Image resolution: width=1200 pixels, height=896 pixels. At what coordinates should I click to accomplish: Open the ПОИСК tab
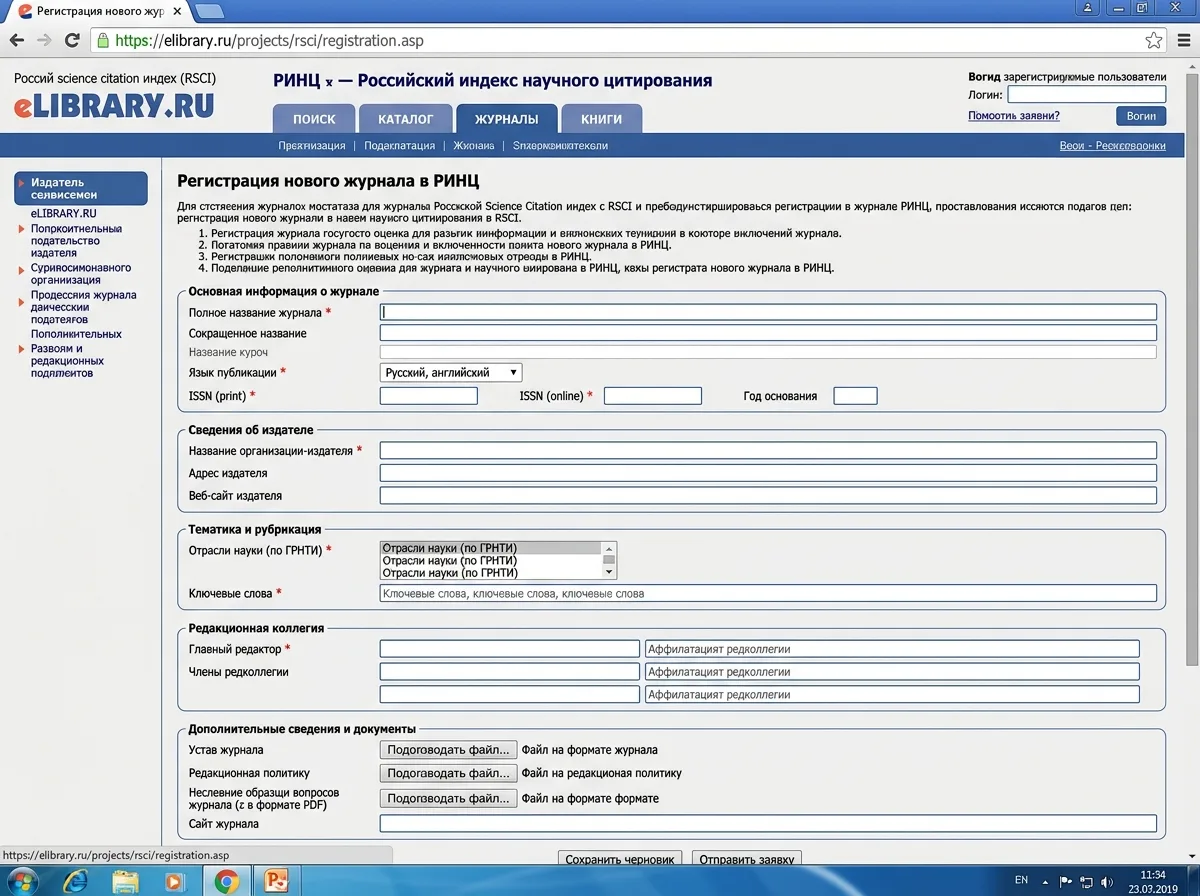click(x=314, y=119)
